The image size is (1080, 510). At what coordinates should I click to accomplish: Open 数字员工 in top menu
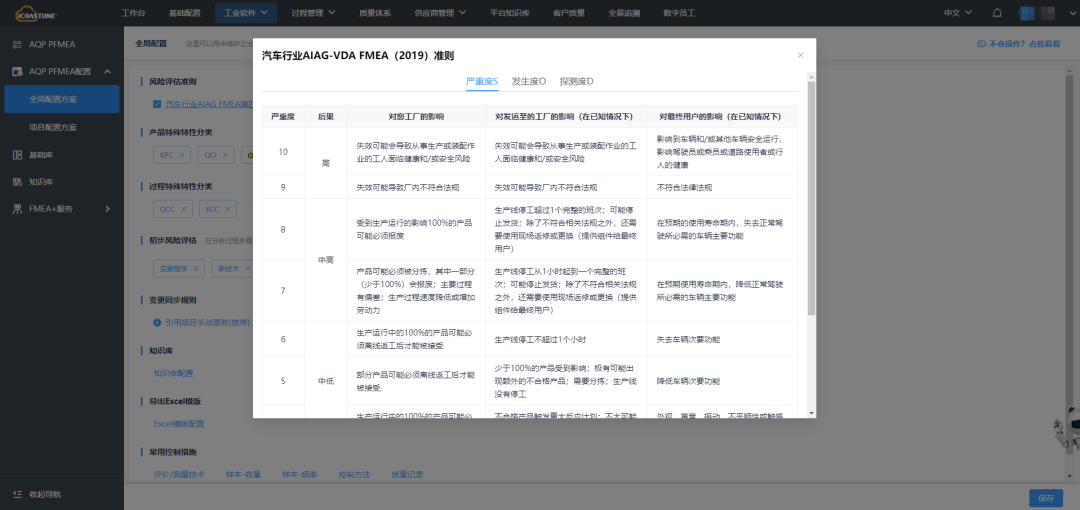pyautogui.click(x=679, y=13)
